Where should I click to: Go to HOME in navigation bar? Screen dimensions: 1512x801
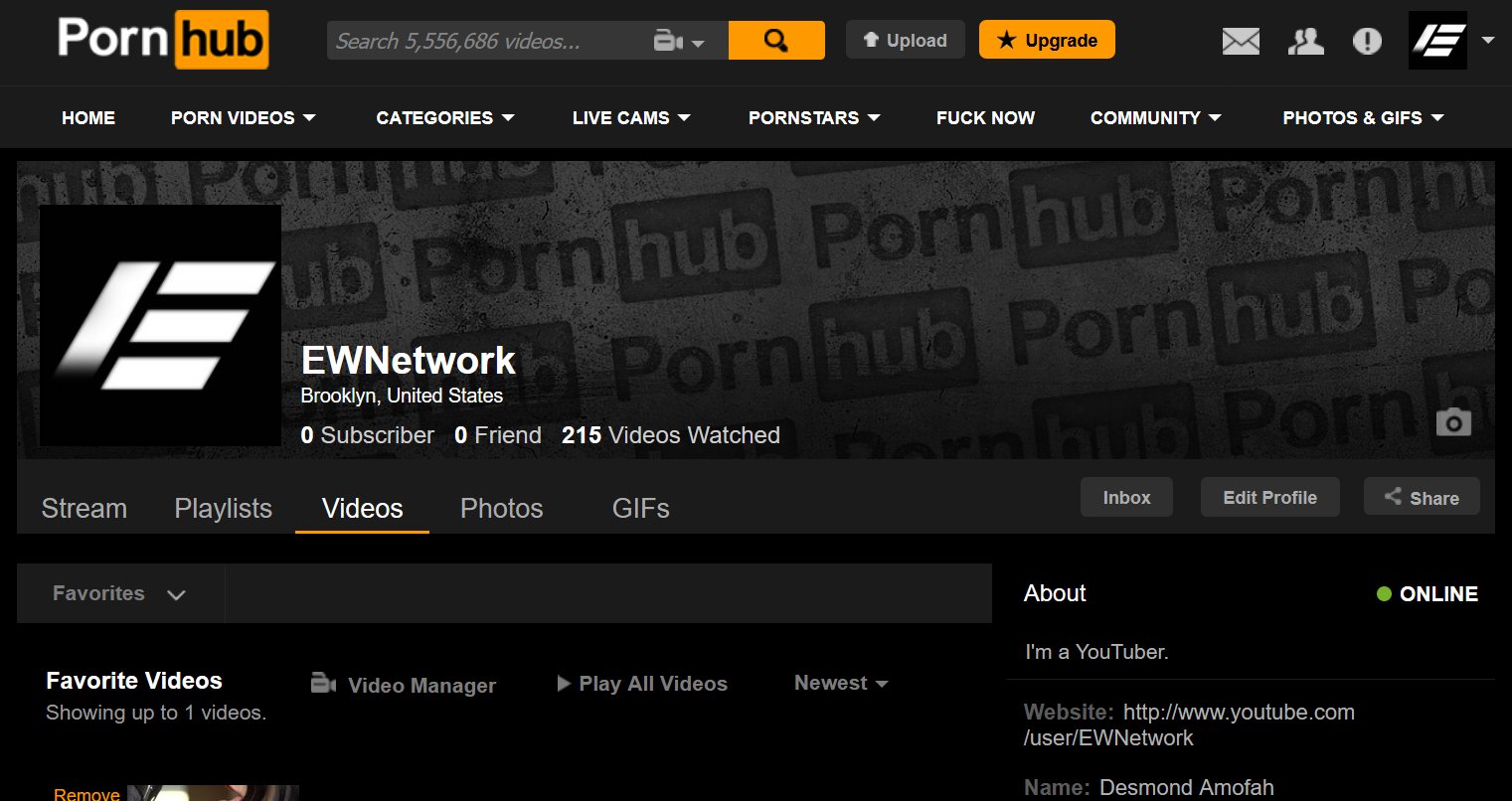coord(88,117)
